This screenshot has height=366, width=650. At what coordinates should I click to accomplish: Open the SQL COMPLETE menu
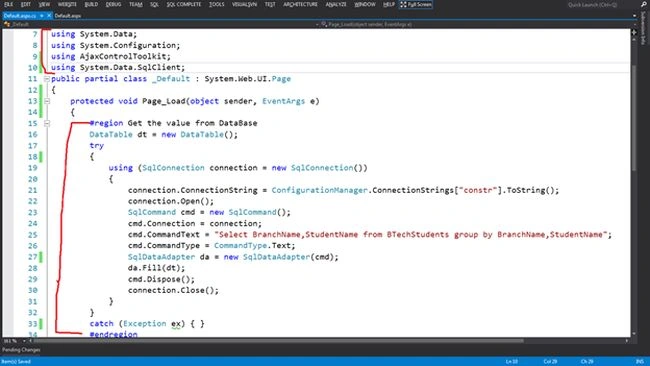pyautogui.click(x=184, y=4)
